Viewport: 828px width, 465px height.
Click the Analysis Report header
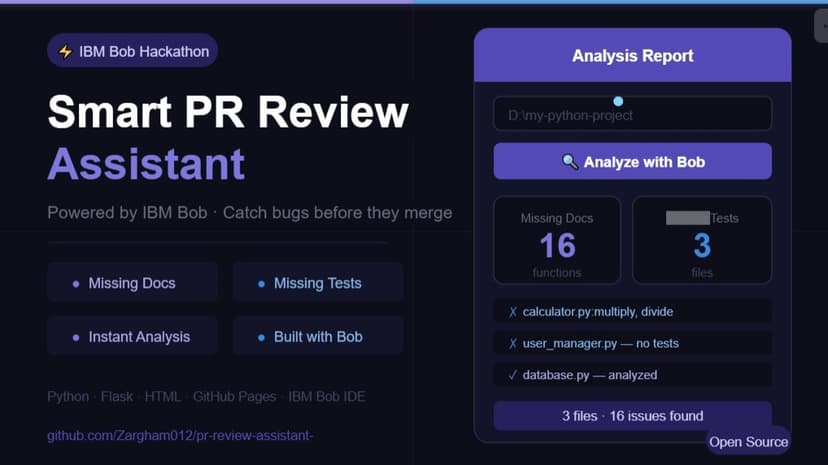click(632, 55)
